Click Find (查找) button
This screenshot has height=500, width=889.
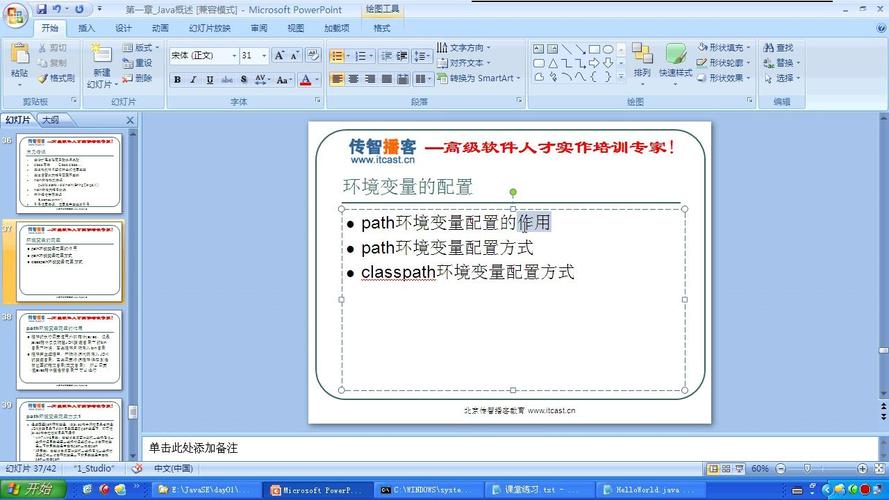(x=778, y=48)
